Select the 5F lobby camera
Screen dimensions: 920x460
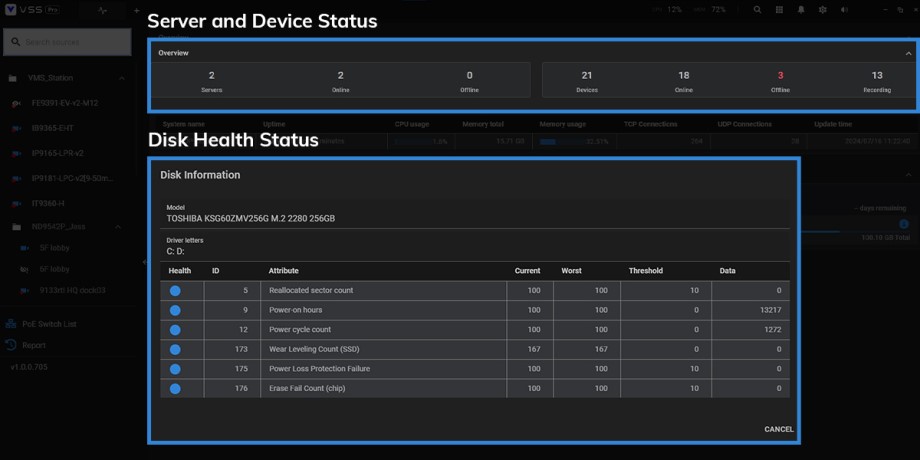[55, 248]
